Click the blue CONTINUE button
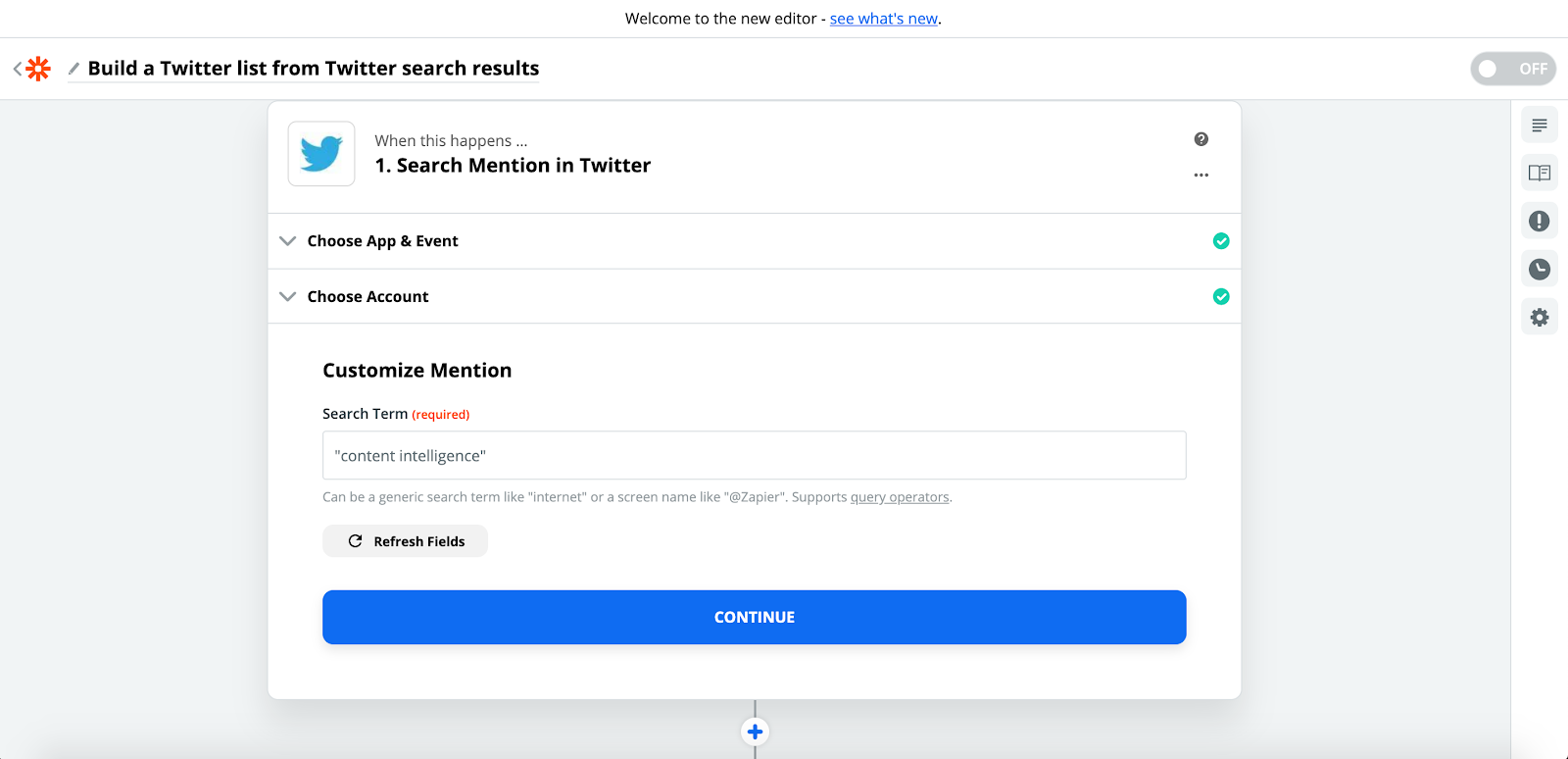The image size is (1568, 759). pos(755,617)
